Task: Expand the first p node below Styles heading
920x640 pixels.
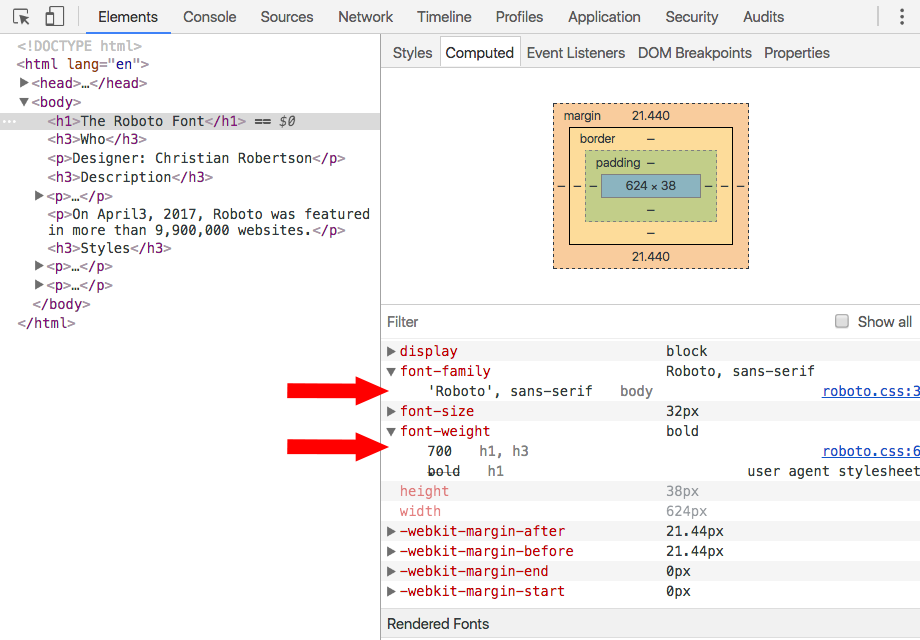Action: pos(39,266)
